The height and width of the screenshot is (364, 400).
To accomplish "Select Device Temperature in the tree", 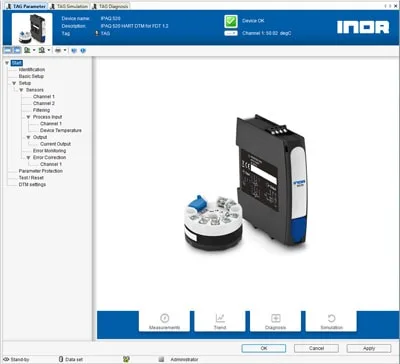I will pyautogui.click(x=61, y=130).
